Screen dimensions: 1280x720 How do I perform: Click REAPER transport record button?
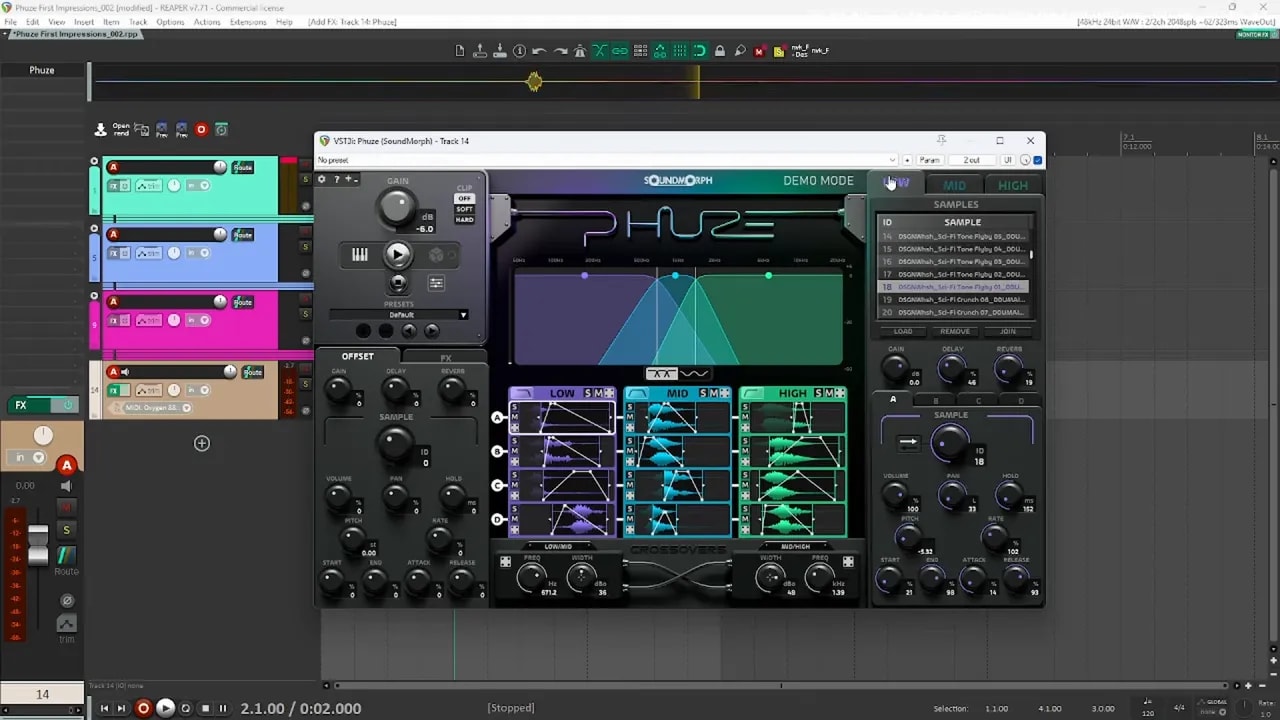(x=143, y=708)
